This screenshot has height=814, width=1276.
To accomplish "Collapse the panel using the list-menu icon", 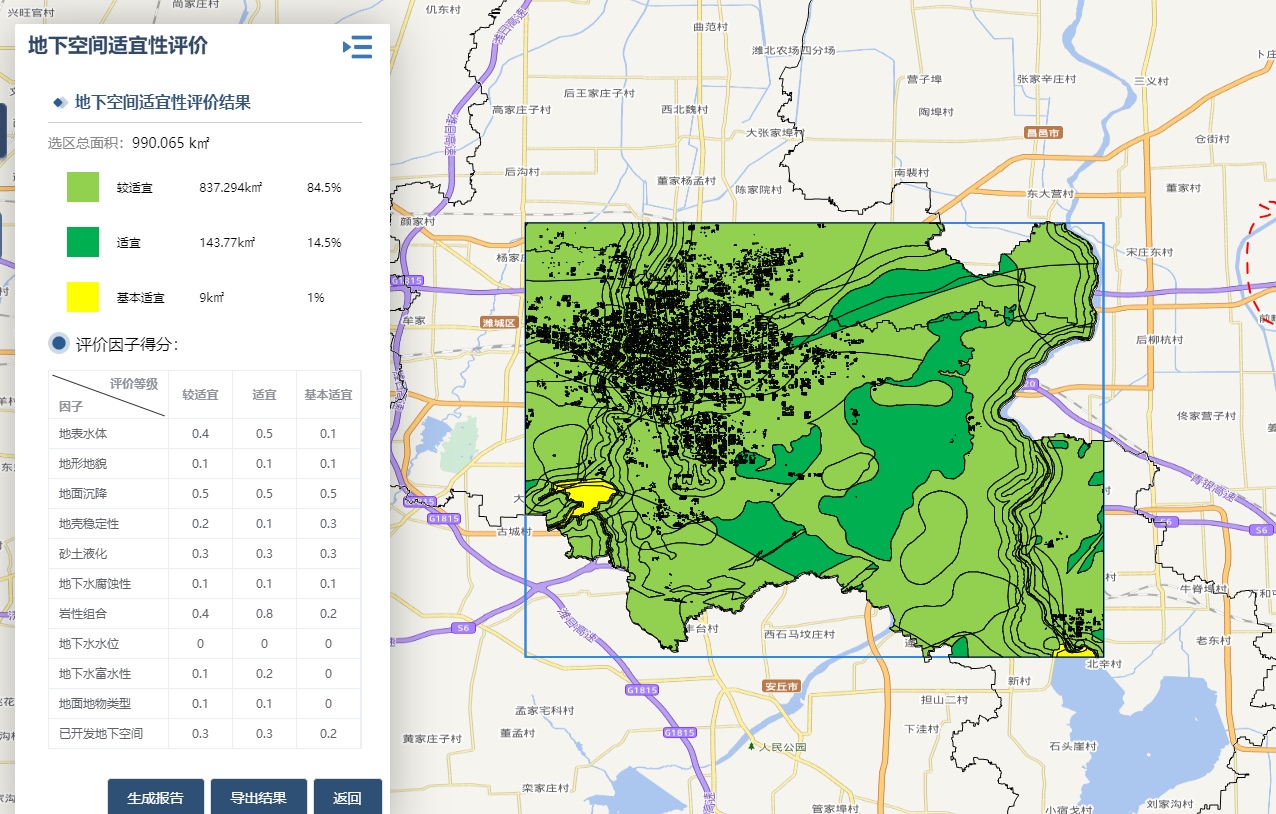I will (357, 47).
